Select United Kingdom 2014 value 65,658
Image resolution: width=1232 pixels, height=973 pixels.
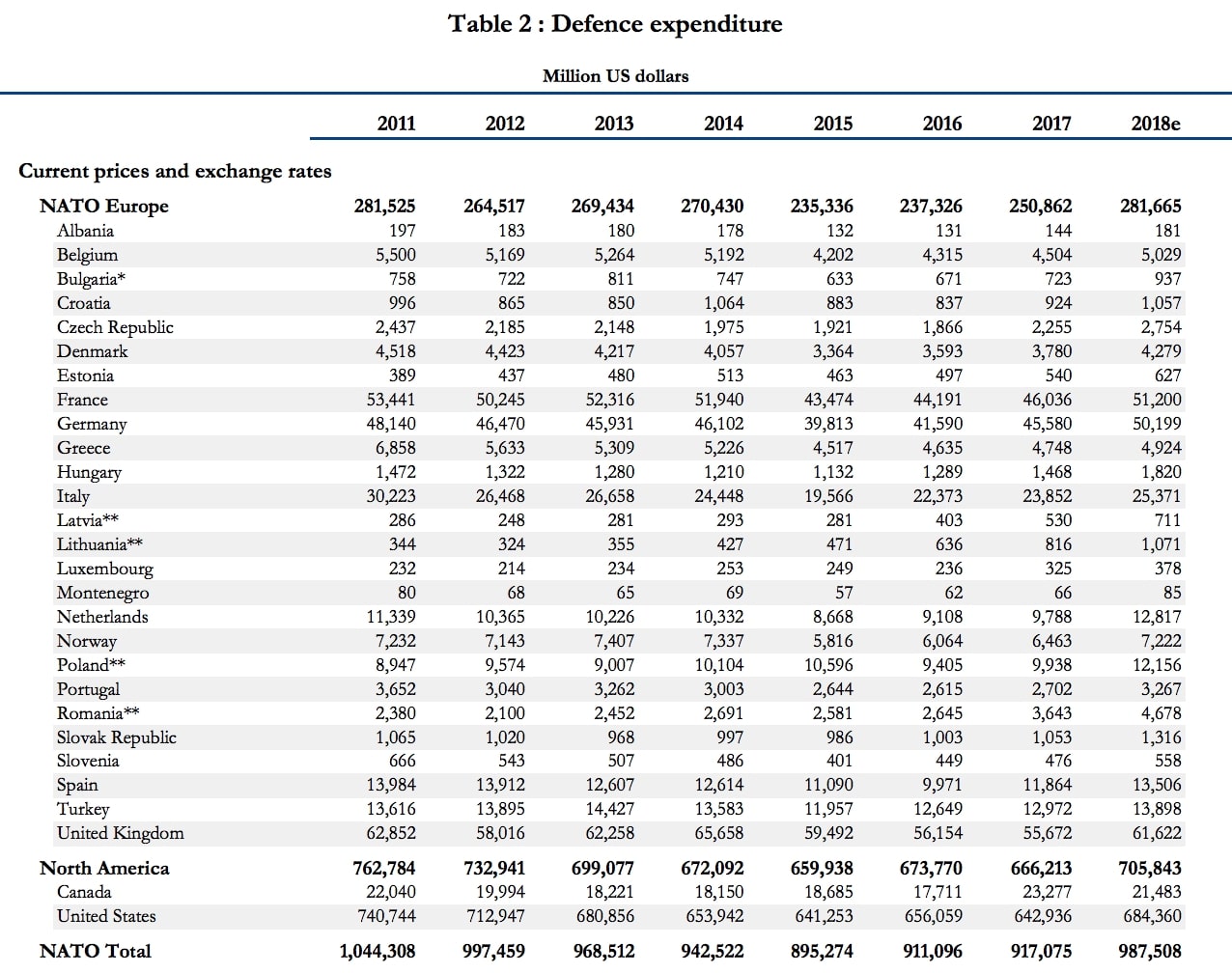(x=719, y=833)
